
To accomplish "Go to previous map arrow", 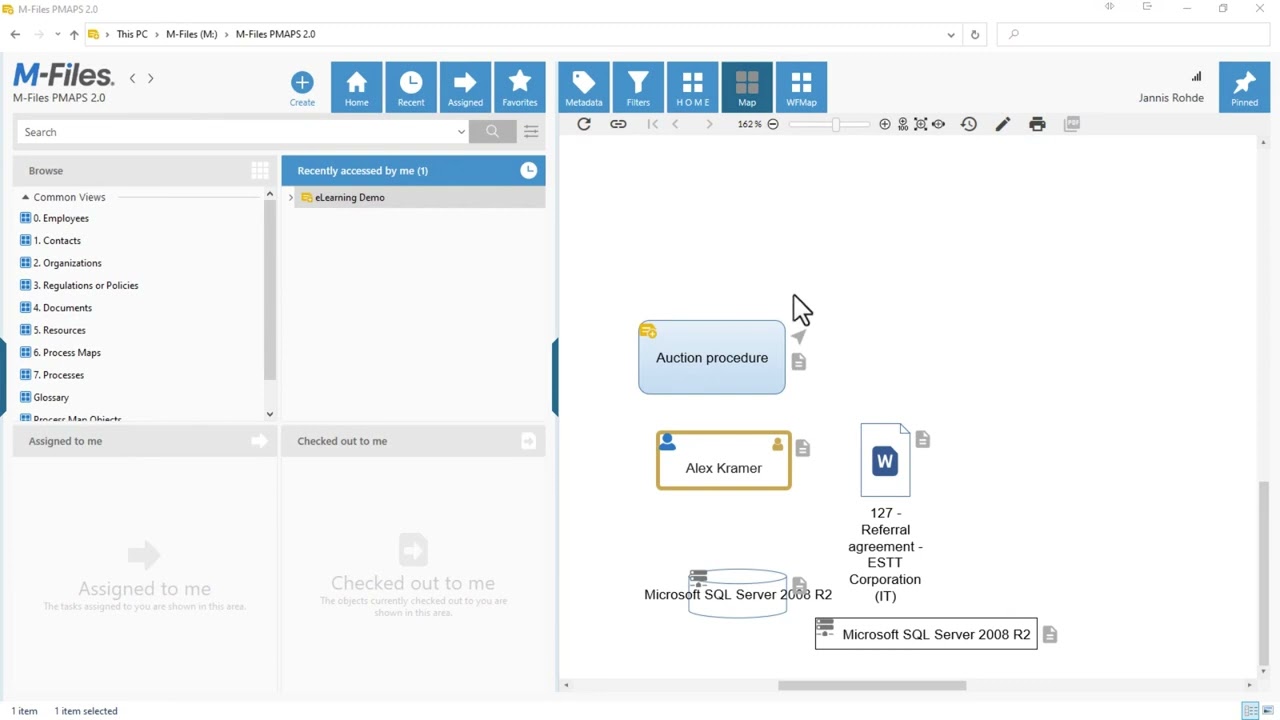I will pos(676,124).
